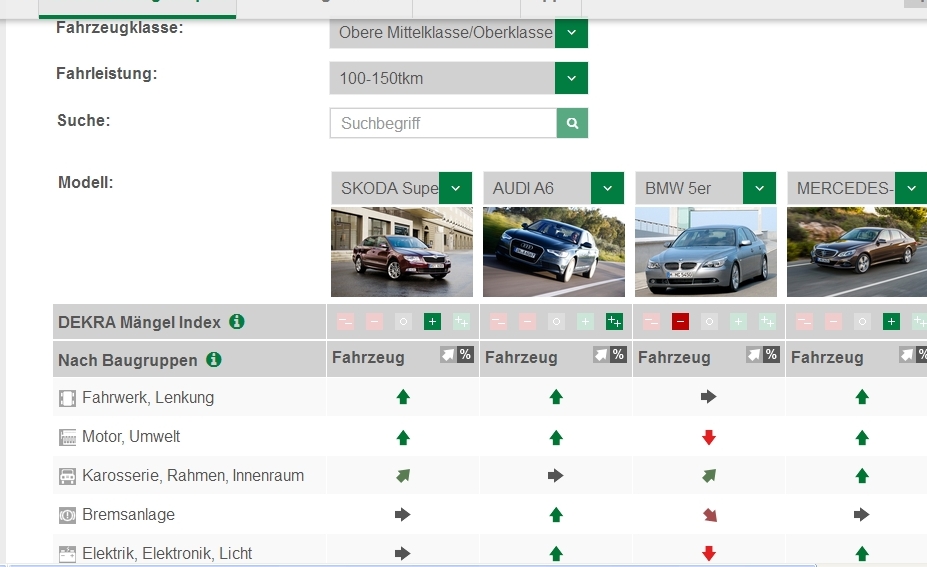Click info icon next to Nach Baugruppen
927x567 pixels.
pos(214,360)
